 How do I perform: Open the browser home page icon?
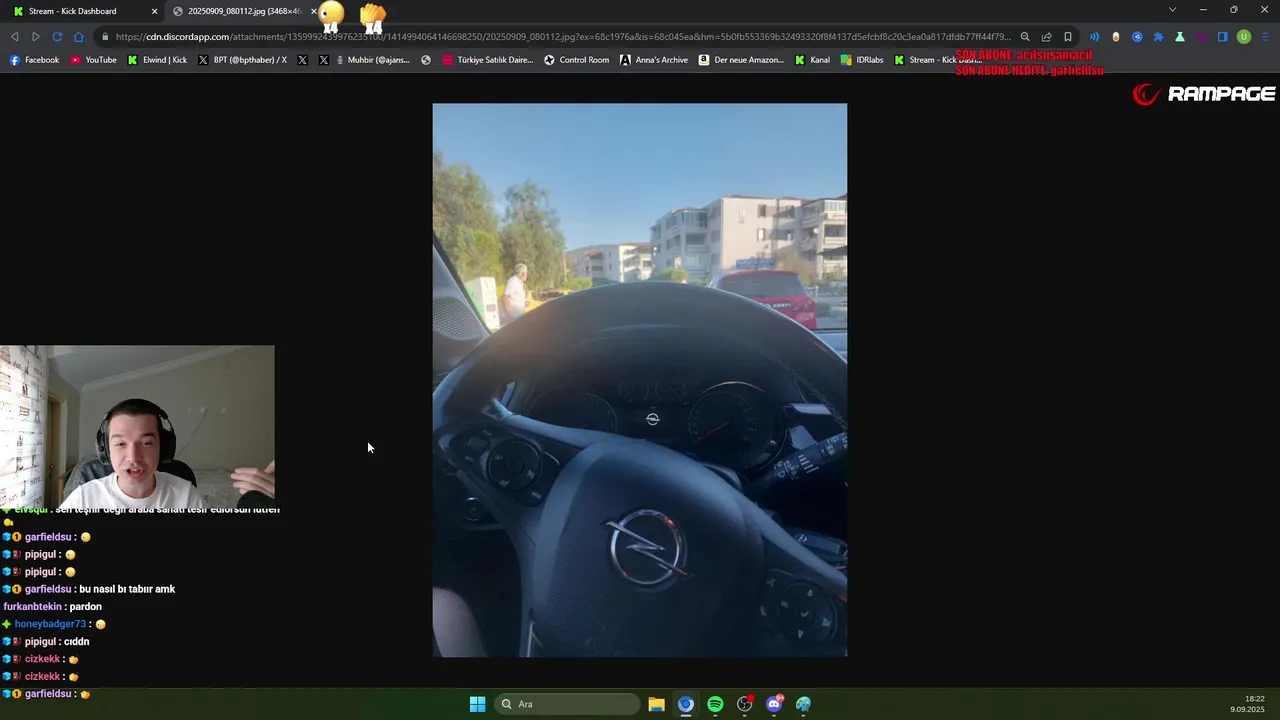coord(79,37)
